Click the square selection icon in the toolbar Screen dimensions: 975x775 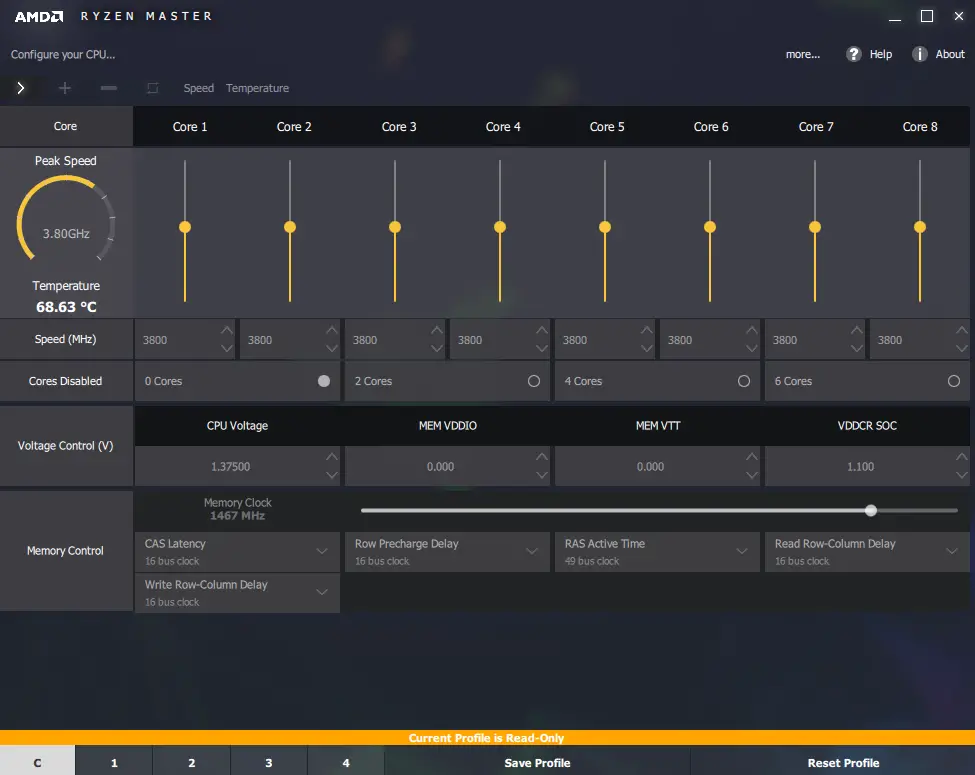152,88
